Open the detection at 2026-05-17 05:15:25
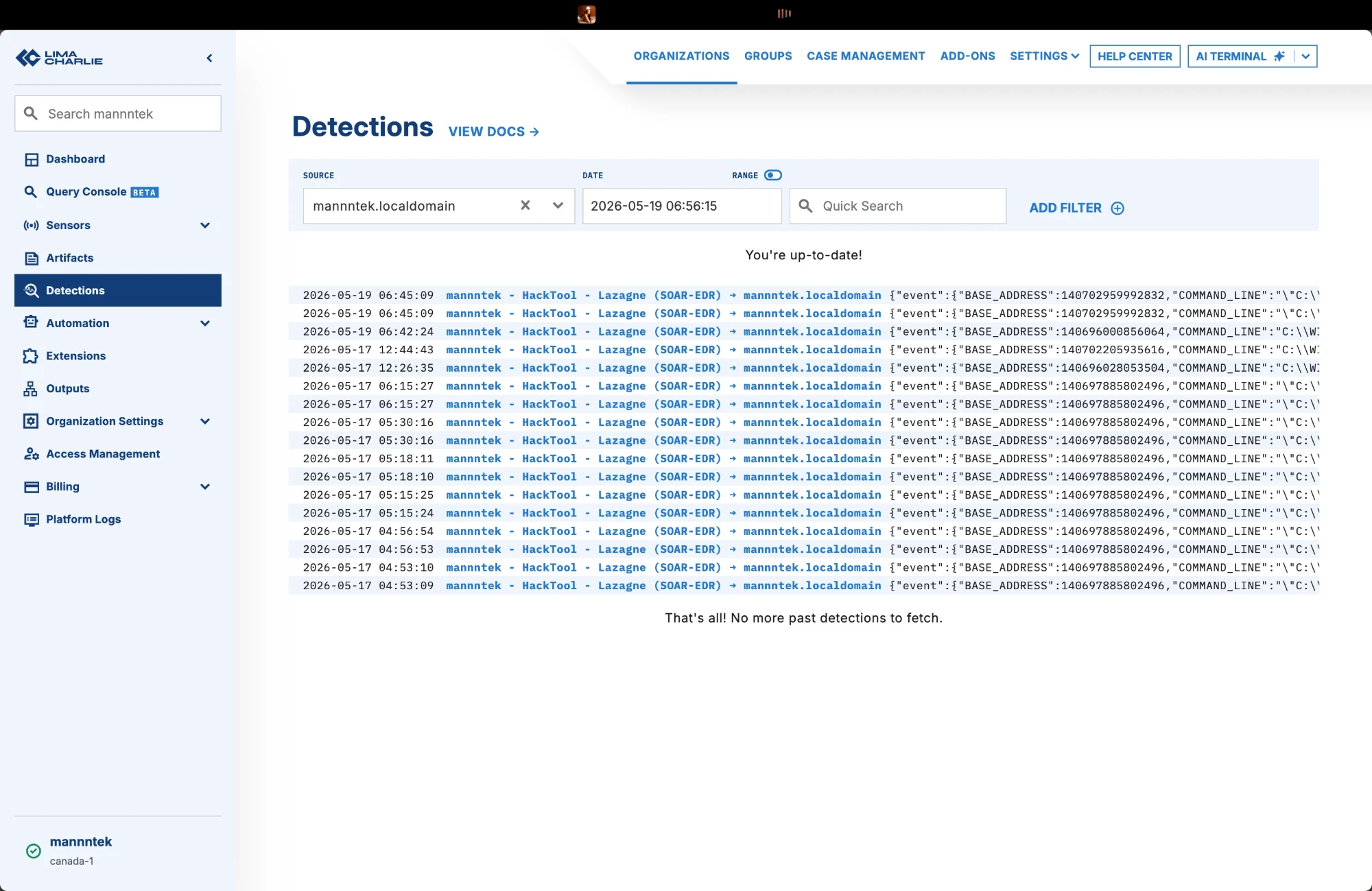The image size is (1372, 891). tap(804, 495)
